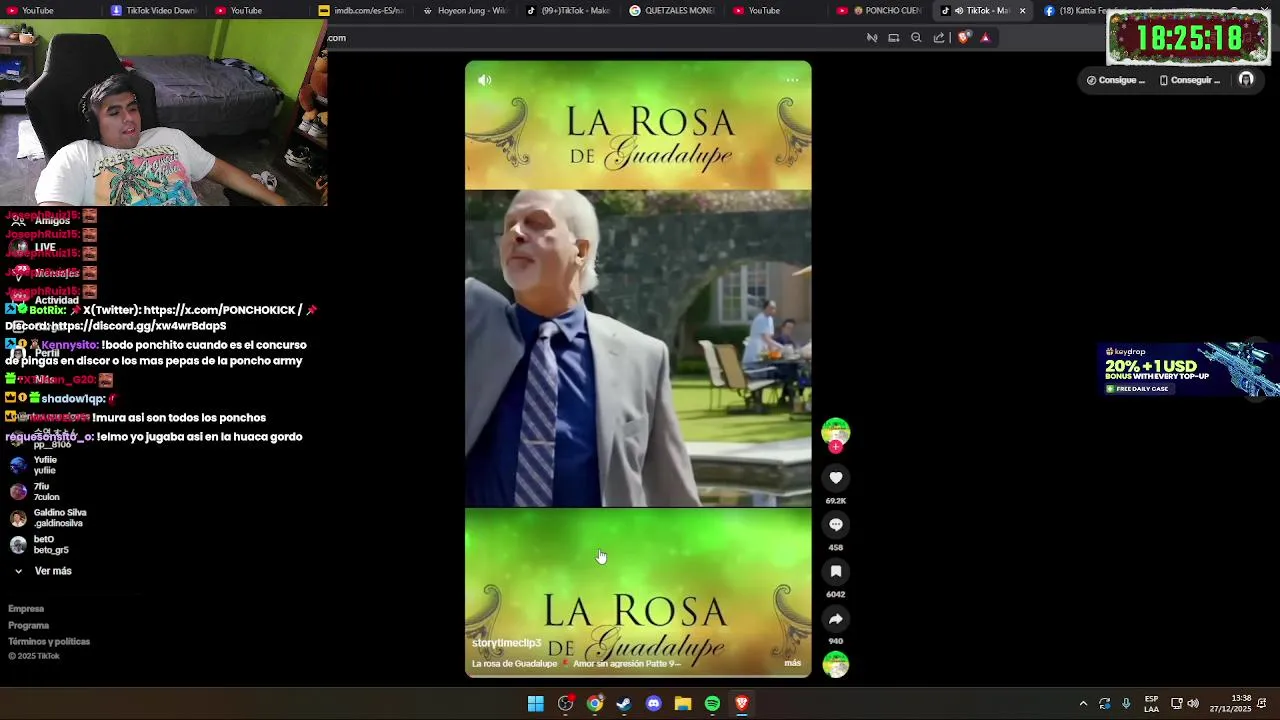1280x720 pixels.
Task: Open Windows Start menu
Action: [536, 704]
